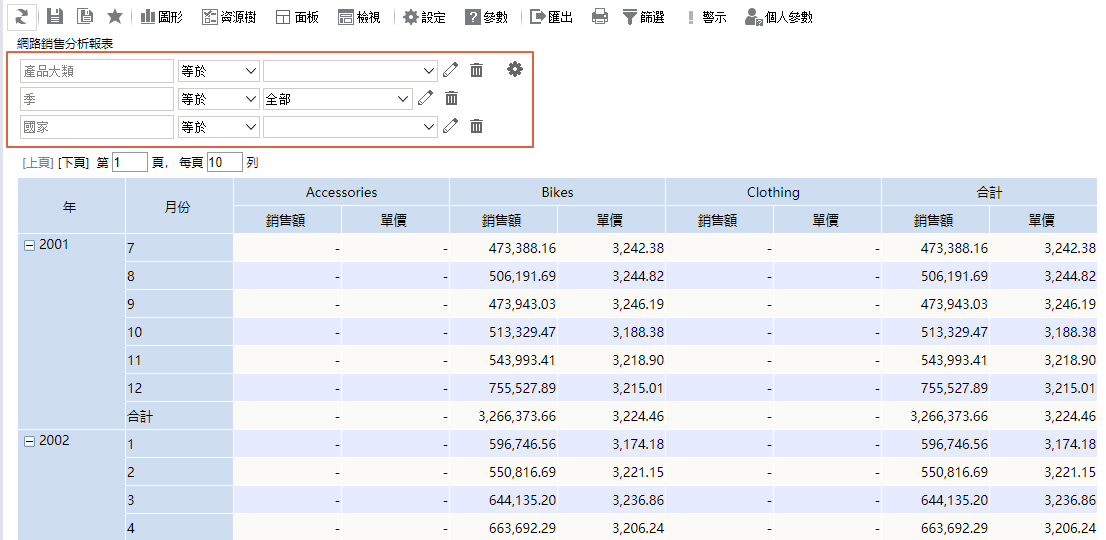Click the save icon in toolbar

[55, 16]
